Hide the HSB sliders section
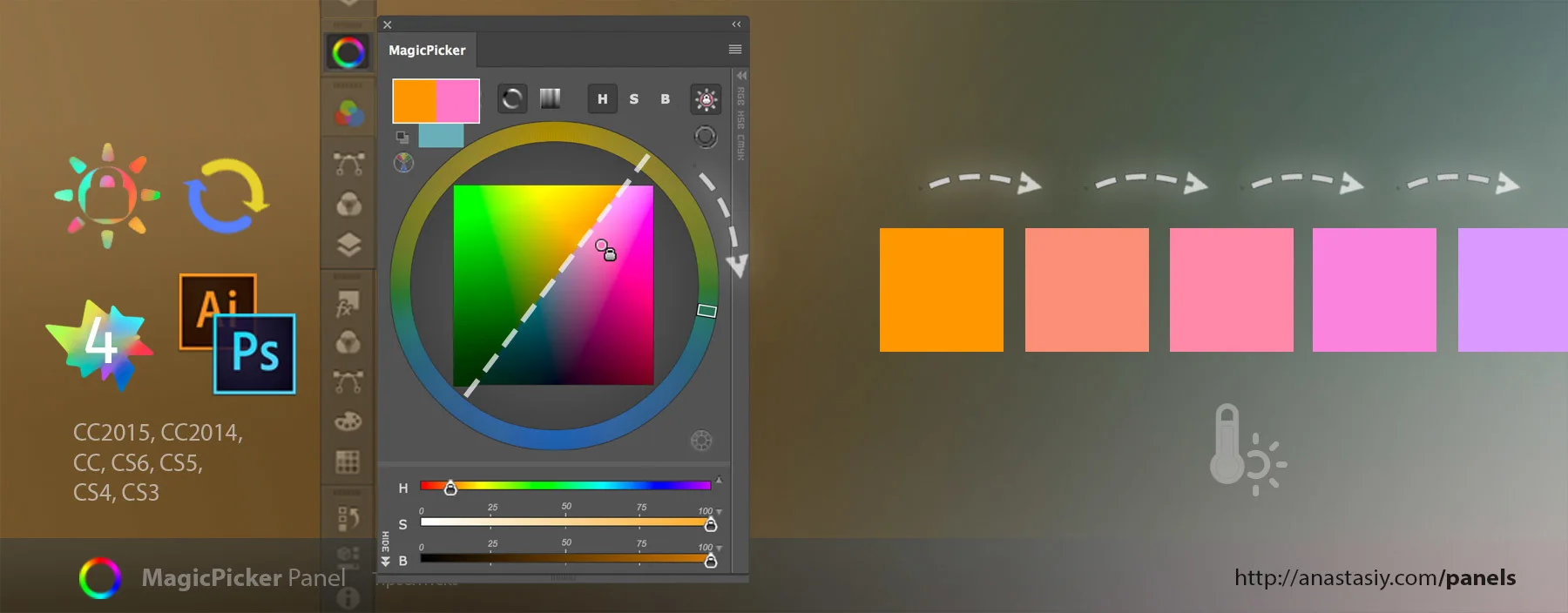1568x613 pixels. click(x=385, y=562)
